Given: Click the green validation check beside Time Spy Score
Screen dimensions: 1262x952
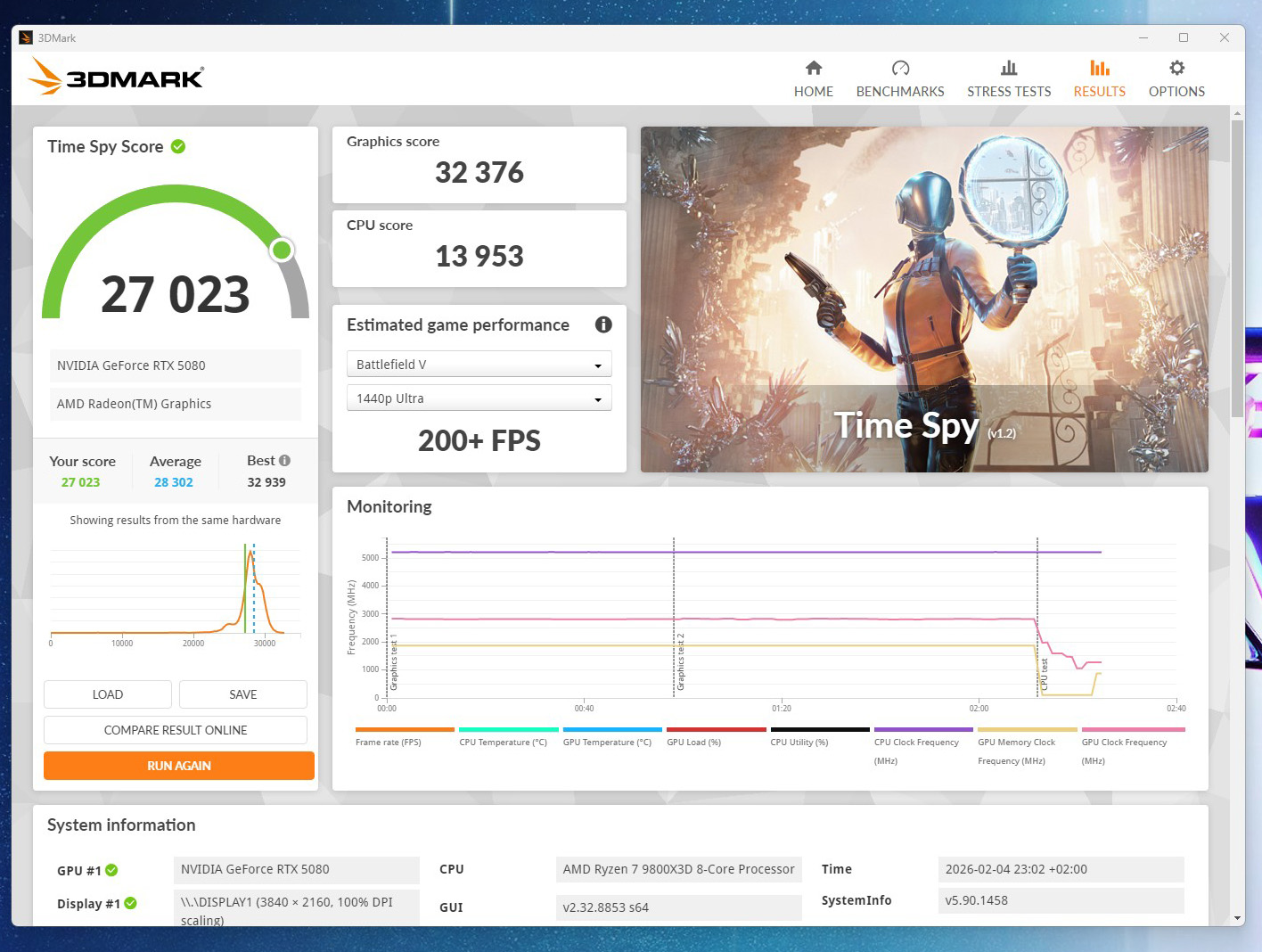Looking at the screenshot, I should [x=178, y=147].
